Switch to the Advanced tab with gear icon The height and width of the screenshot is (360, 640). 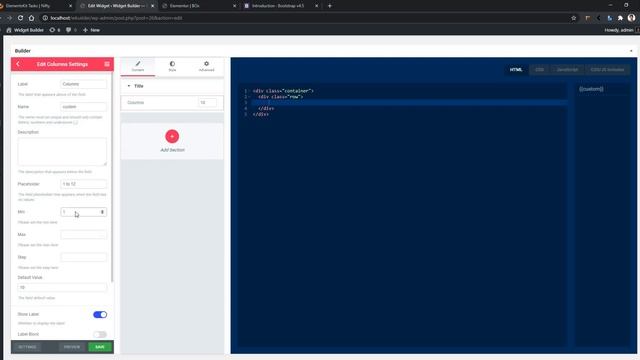point(207,66)
